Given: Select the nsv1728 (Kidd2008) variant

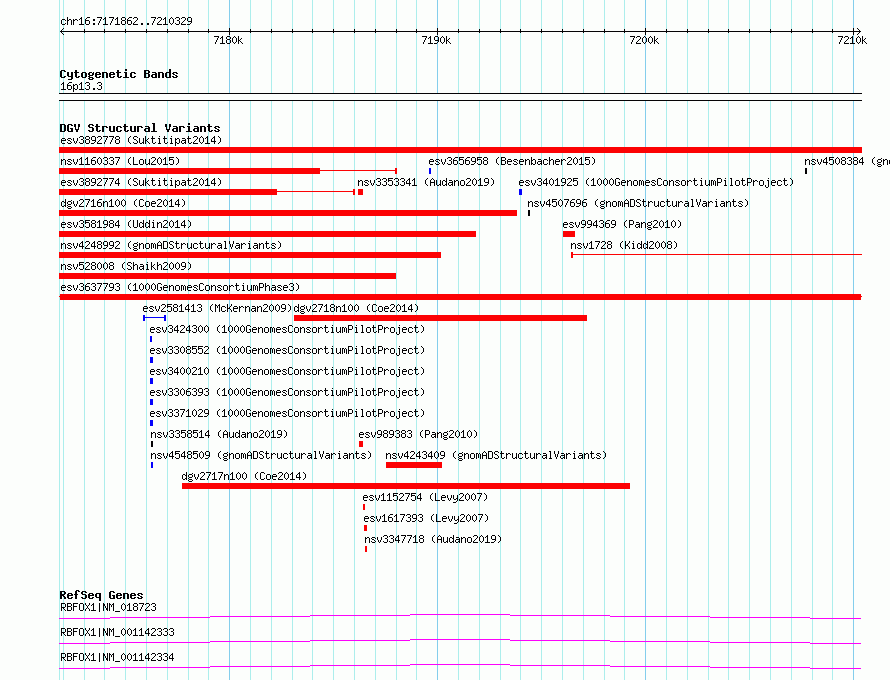Looking at the screenshot, I should pyautogui.click(x=624, y=245).
